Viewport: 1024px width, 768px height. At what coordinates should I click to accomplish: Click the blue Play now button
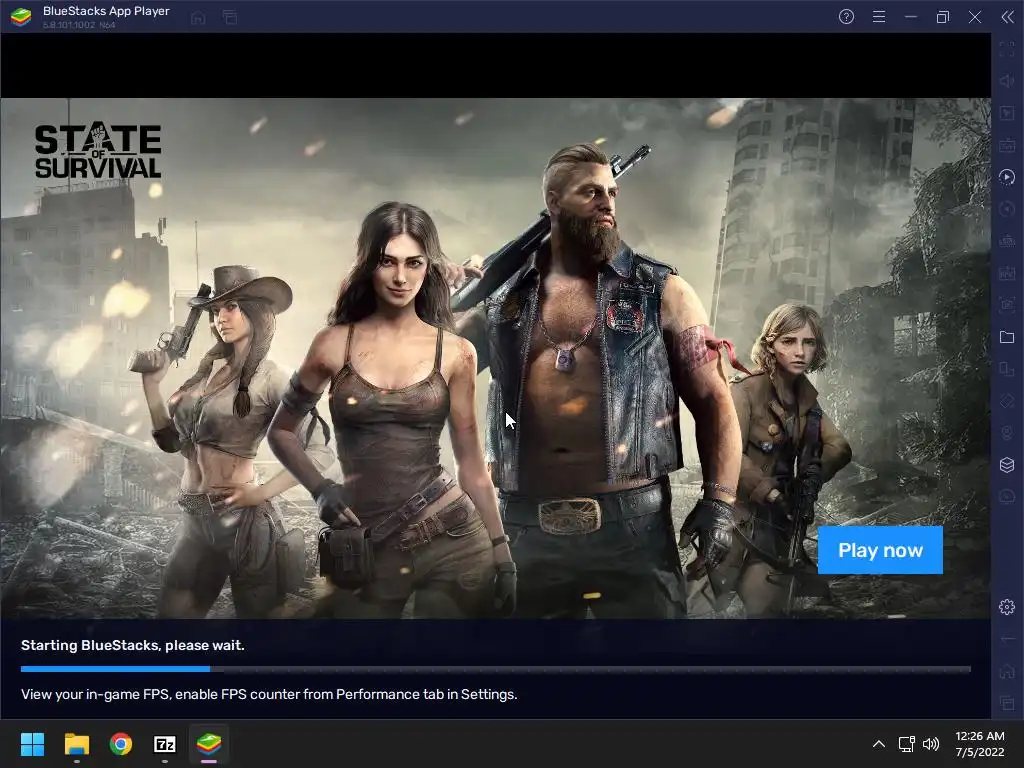point(880,550)
